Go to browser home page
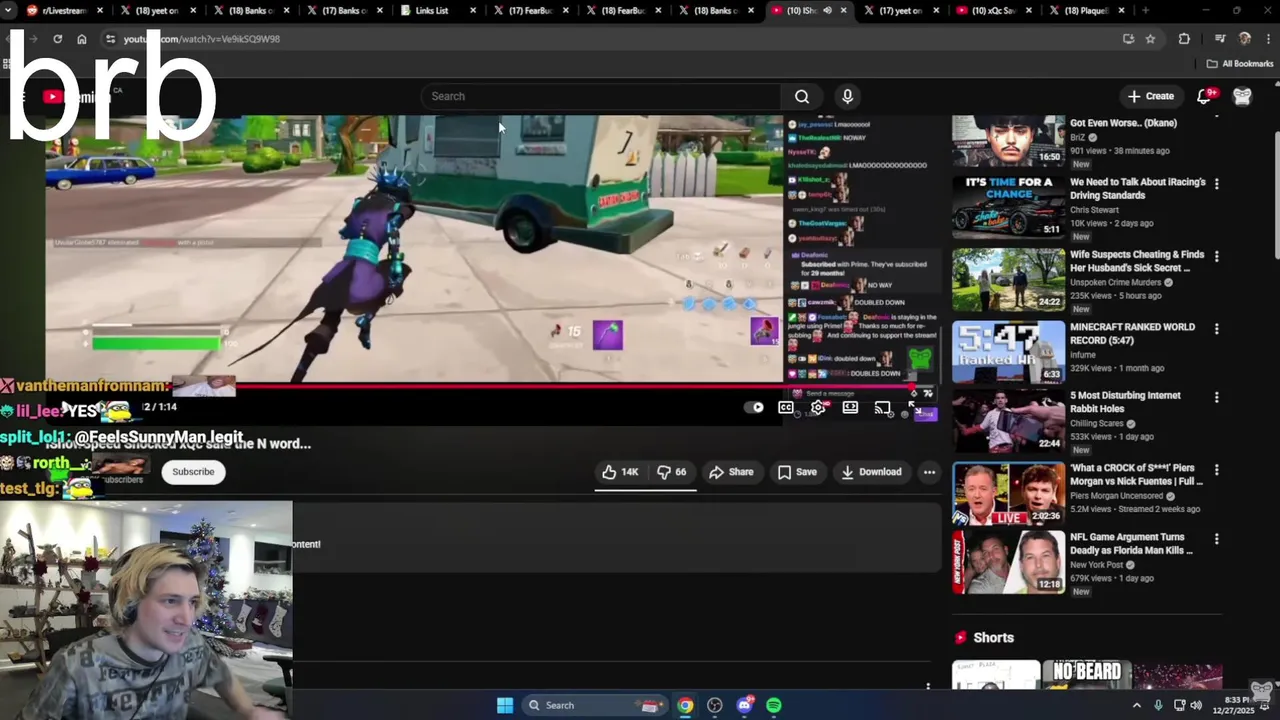The width and height of the screenshot is (1280, 720). (82, 39)
